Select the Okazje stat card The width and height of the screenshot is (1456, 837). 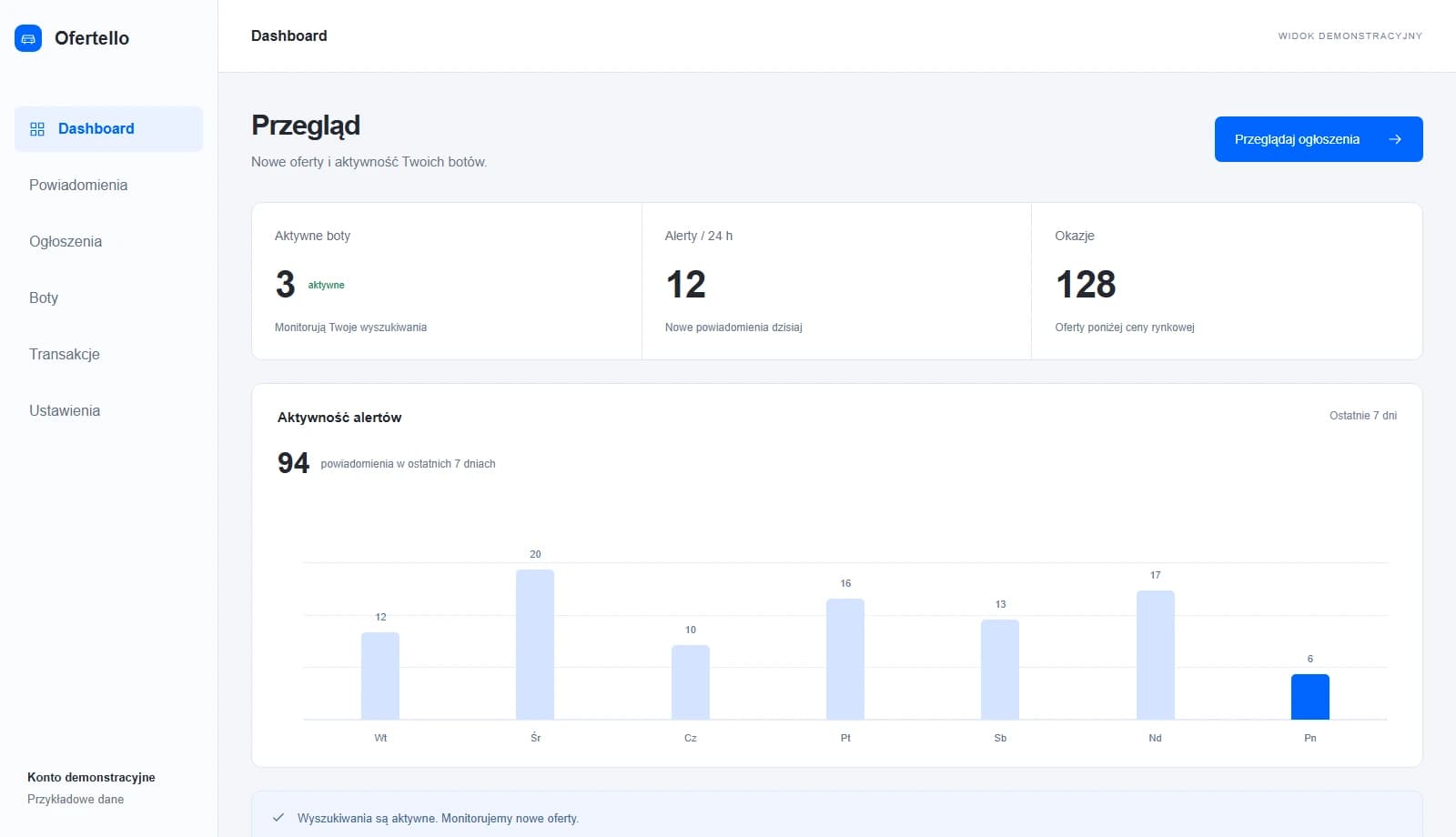coord(1227,281)
